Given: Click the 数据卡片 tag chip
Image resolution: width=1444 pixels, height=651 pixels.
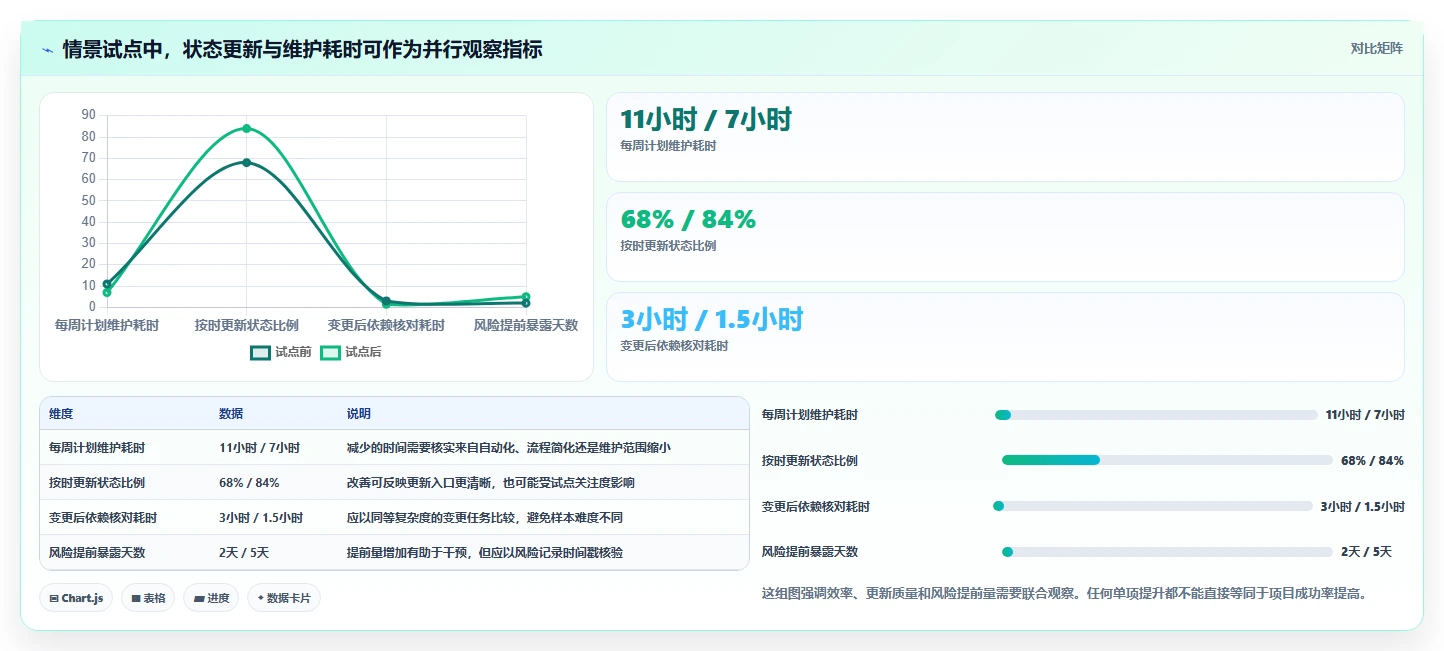Looking at the screenshot, I should (284, 598).
